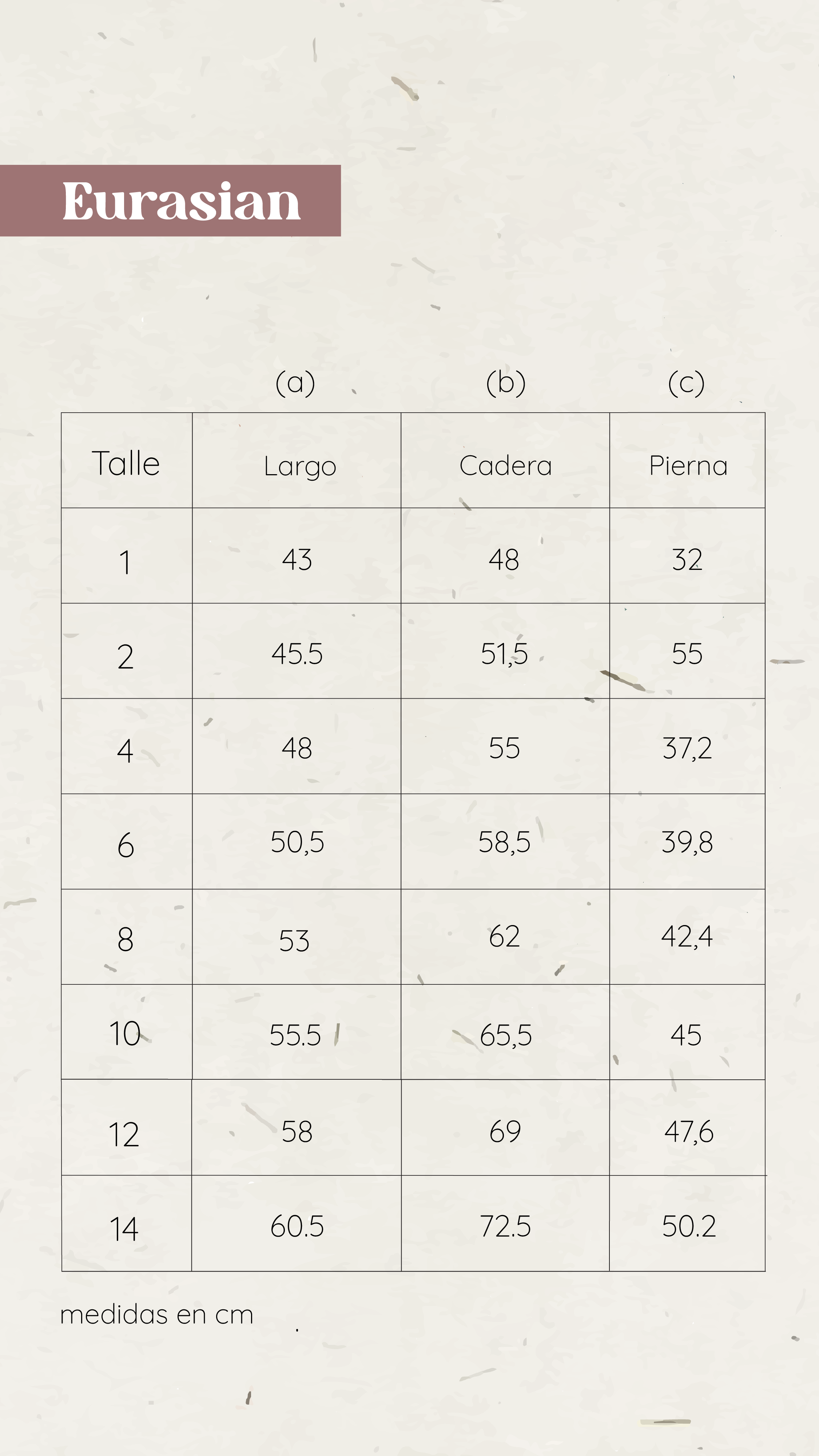Select size 10 in the Talle column
819x1456 pixels.
125,1034
